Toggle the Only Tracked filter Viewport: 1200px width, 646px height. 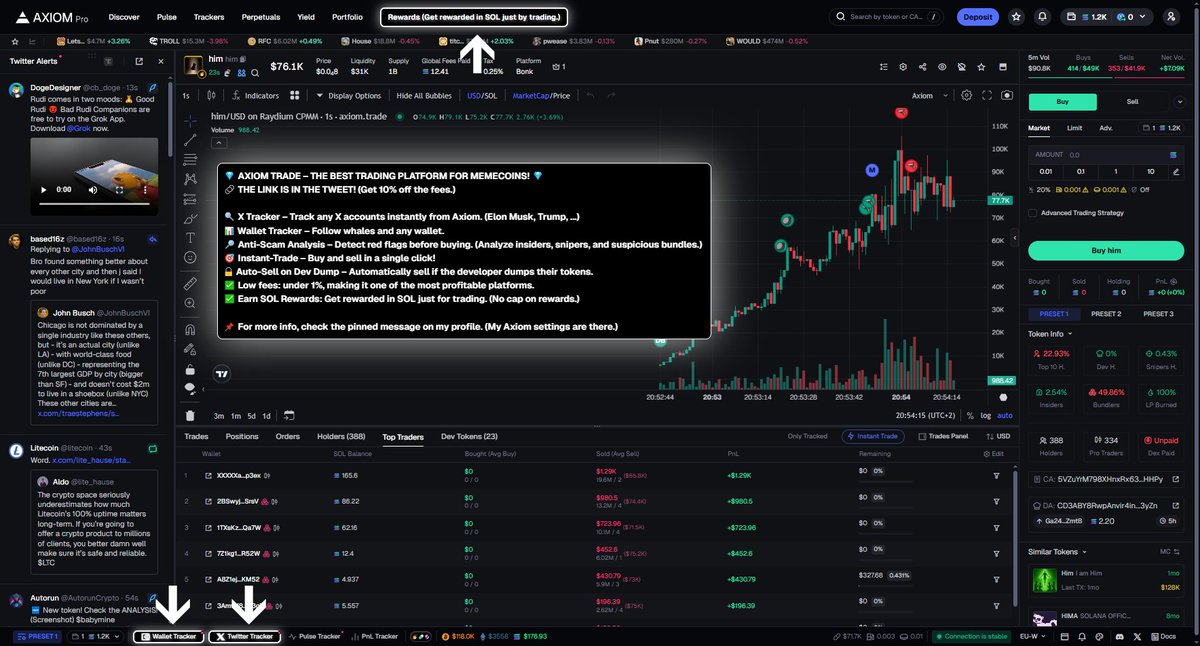click(807, 437)
